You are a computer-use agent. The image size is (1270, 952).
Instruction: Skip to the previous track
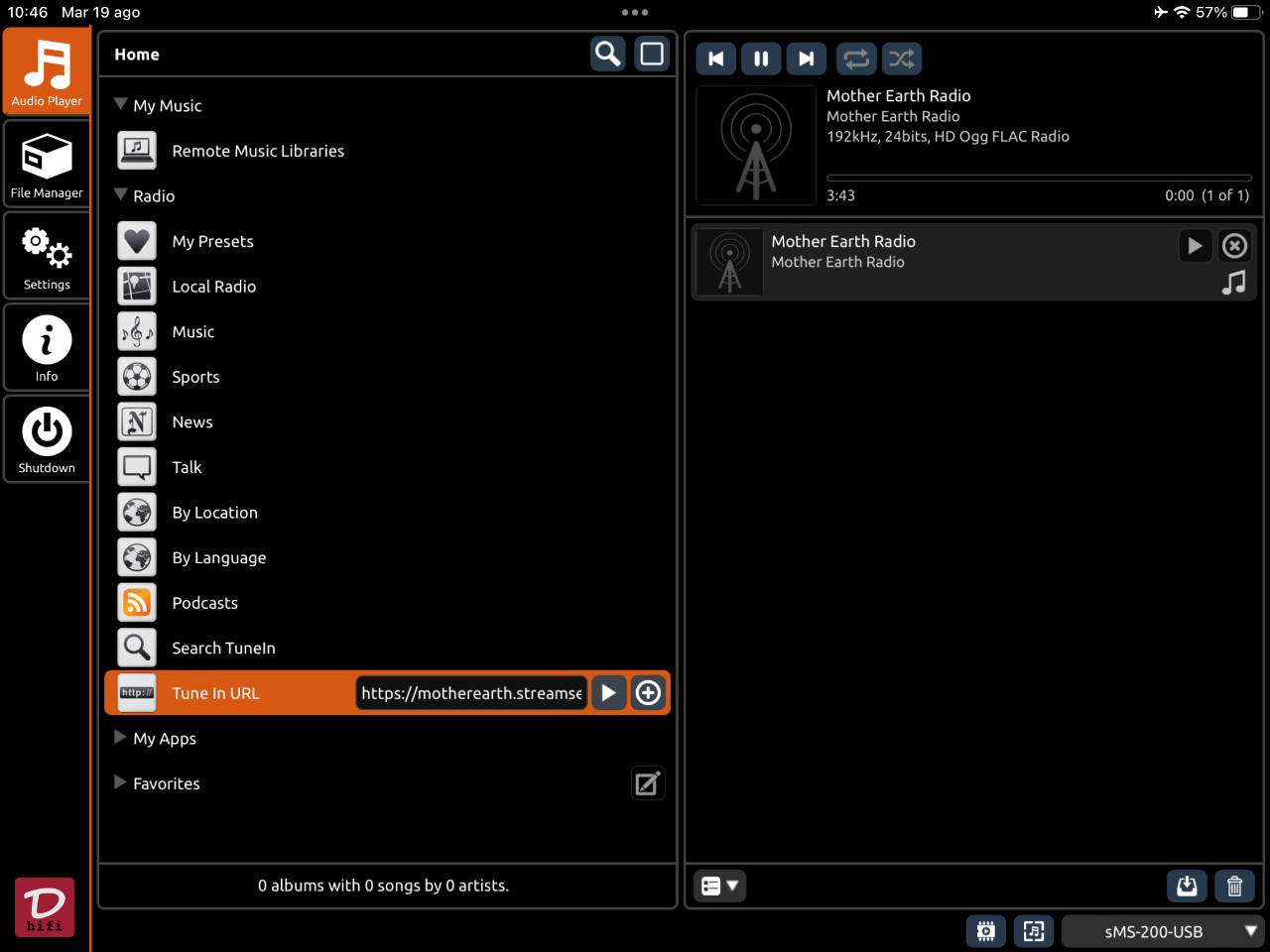(716, 59)
